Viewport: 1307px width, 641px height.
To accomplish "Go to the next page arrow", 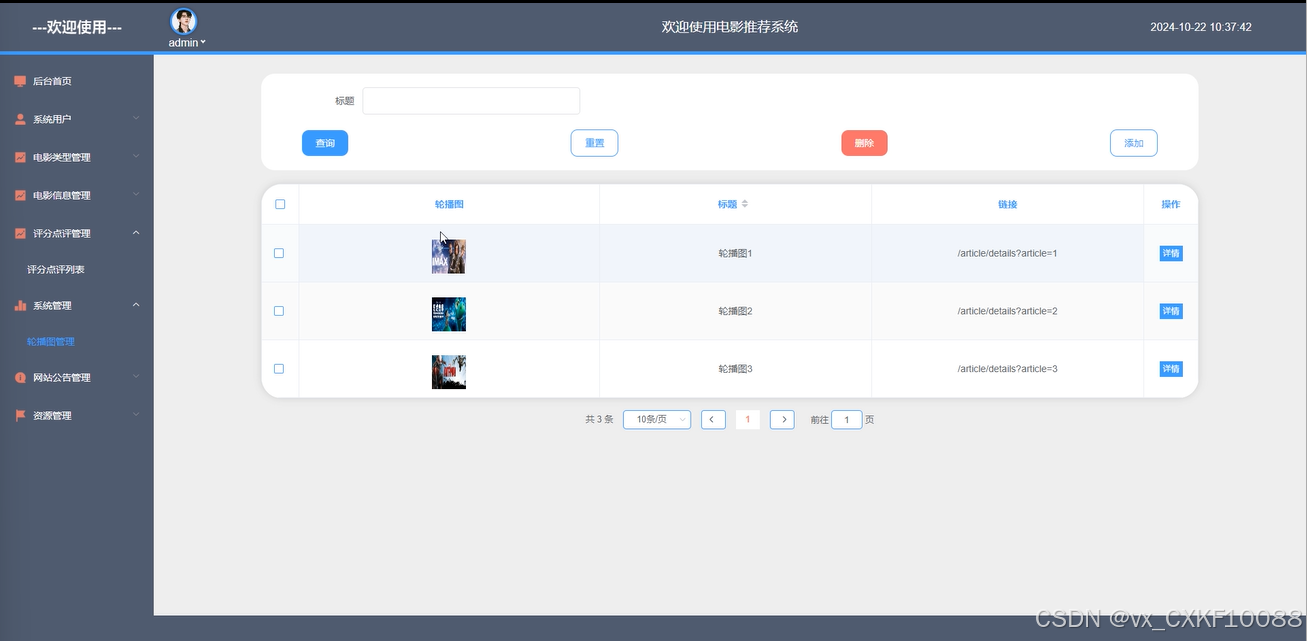I will click(782, 420).
